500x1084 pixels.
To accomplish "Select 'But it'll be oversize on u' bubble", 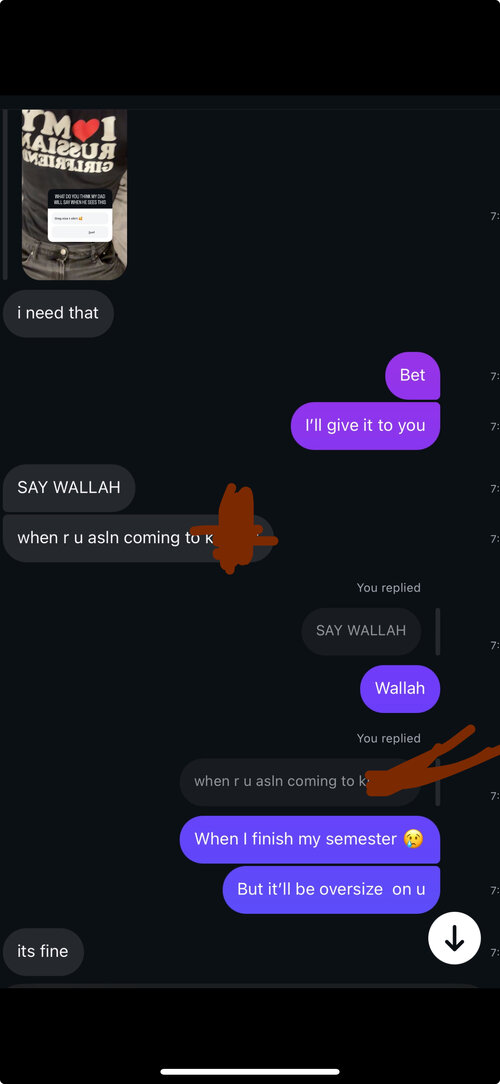I will click(331, 889).
